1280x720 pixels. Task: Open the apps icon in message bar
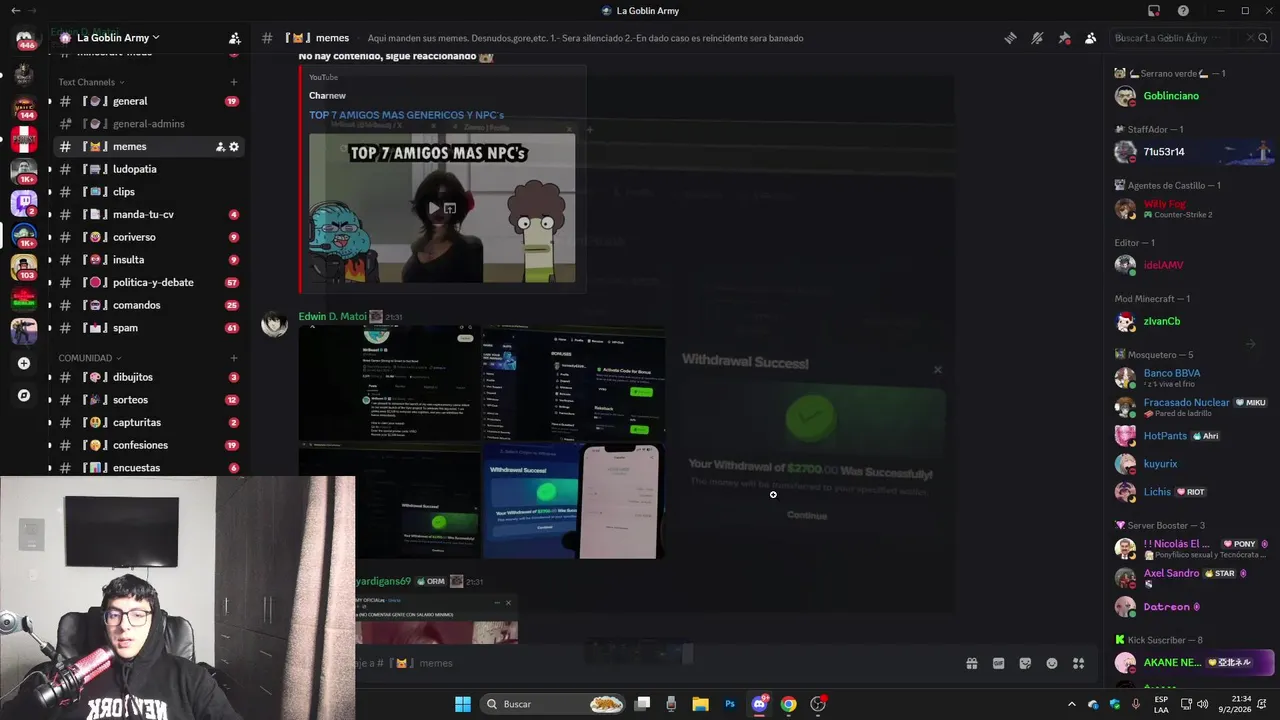click(1078, 663)
